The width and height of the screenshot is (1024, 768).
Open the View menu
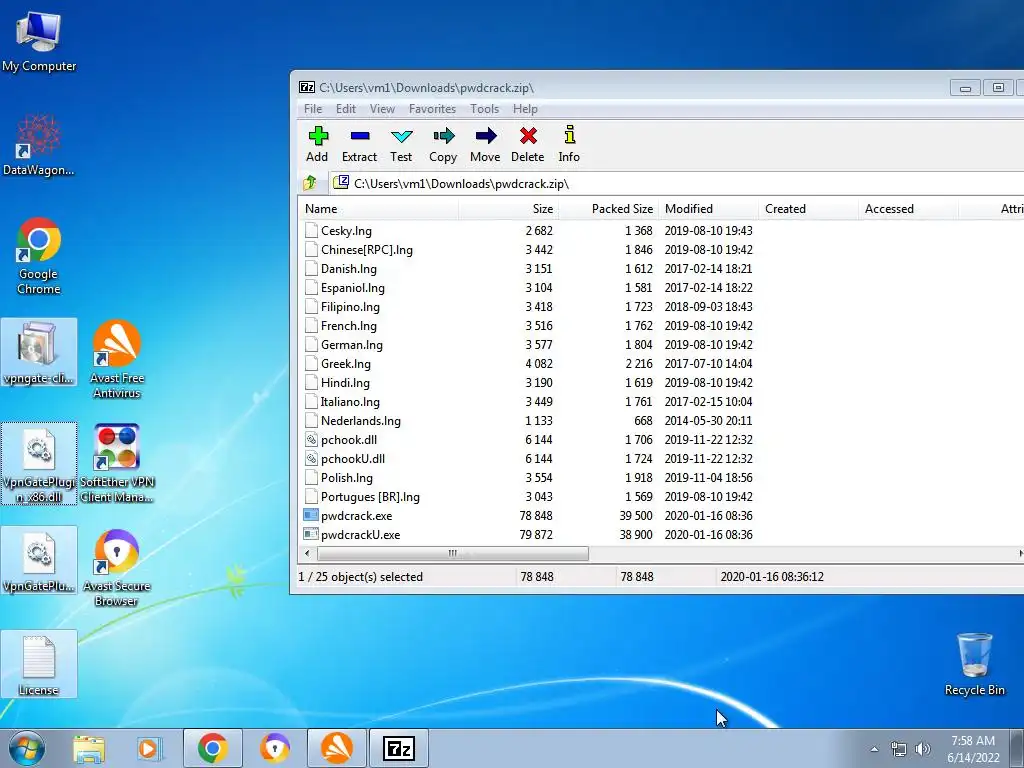coord(382,108)
